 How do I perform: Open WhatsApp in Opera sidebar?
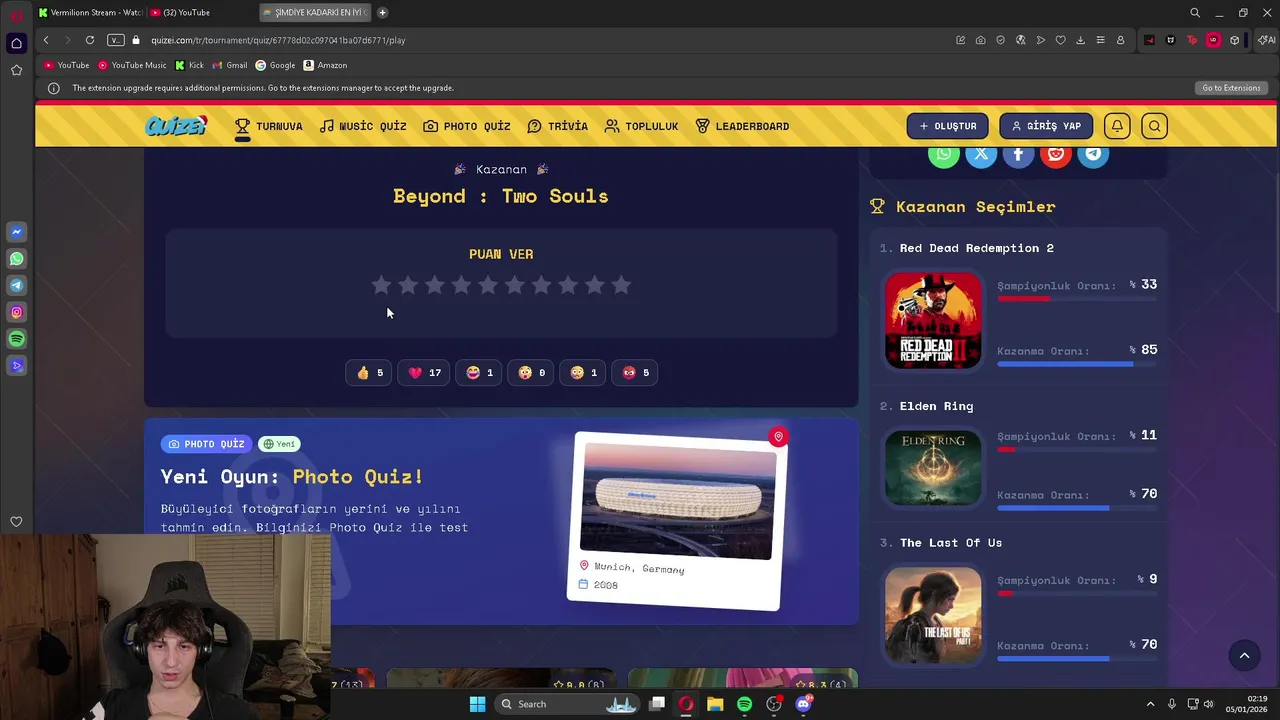click(x=16, y=259)
